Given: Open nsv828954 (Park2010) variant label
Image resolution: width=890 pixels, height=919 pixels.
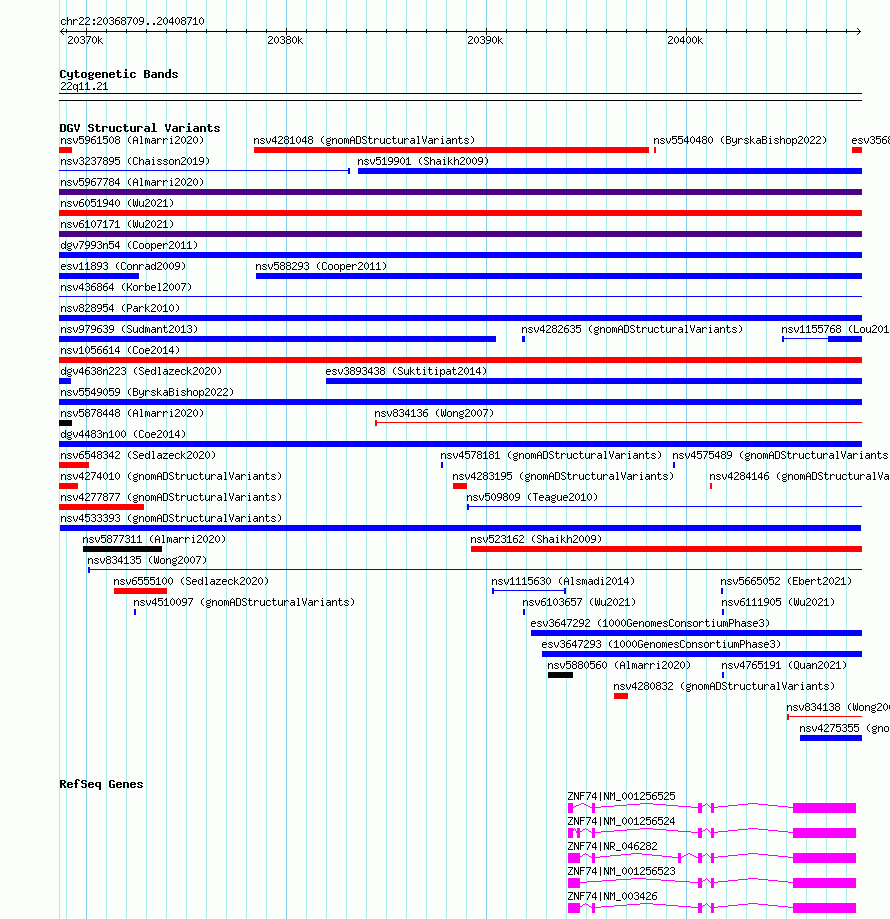Looking at the screenshot, I should [120, 308].
